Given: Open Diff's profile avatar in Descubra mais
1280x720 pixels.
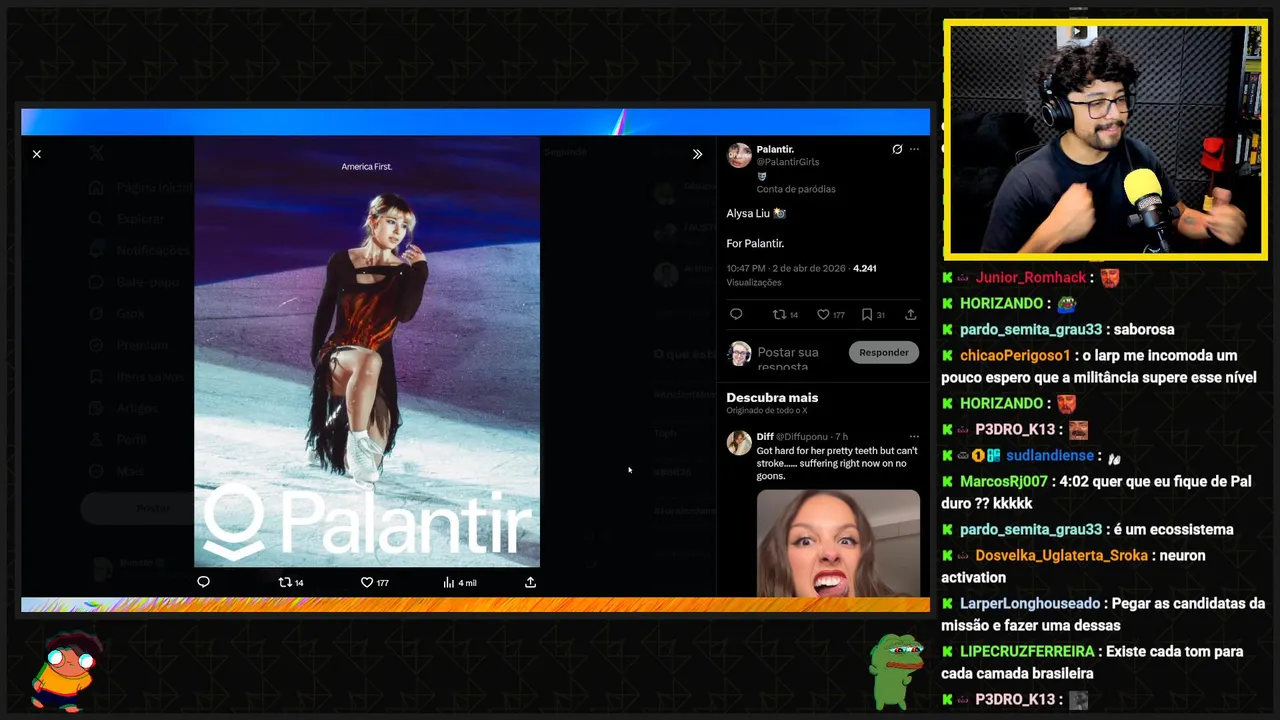Looking at the screenshot, I should coord(739,443).
